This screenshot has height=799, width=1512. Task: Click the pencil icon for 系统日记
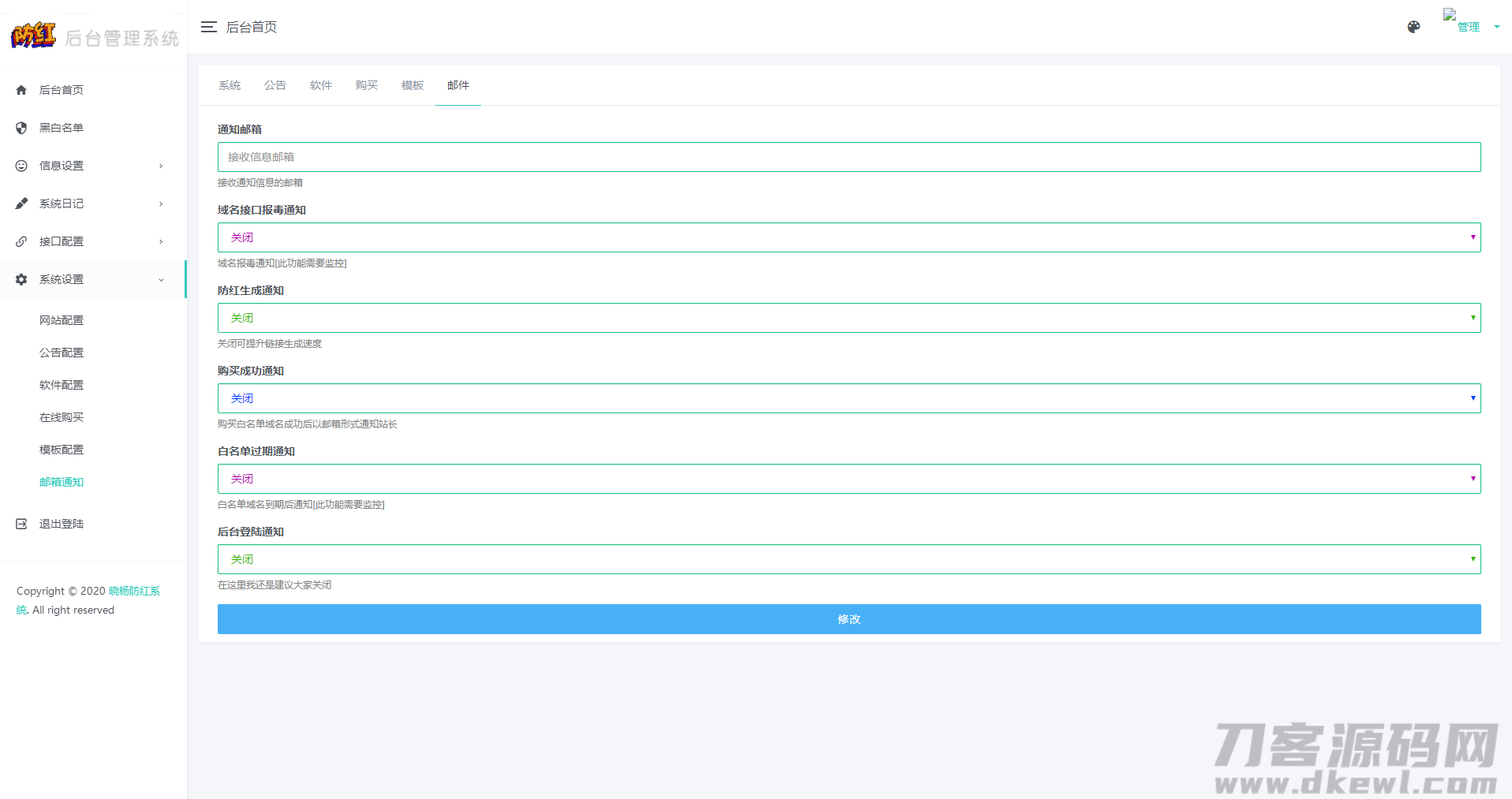pos(21,203)
